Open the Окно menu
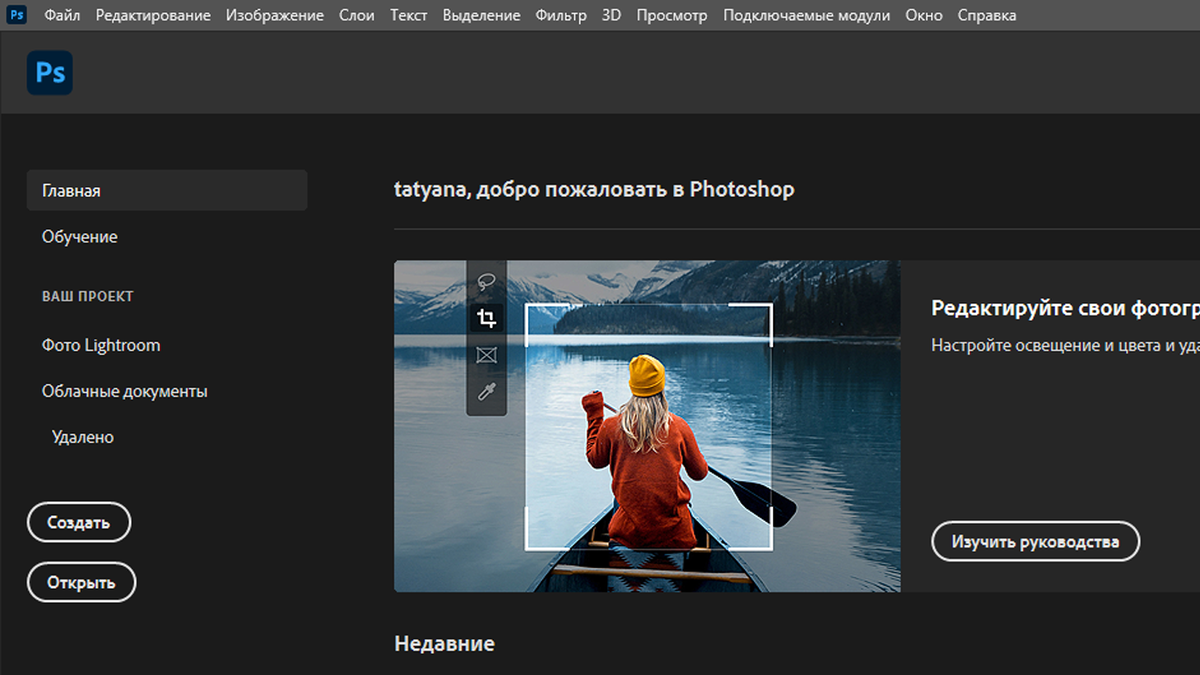 pos(924,15)
